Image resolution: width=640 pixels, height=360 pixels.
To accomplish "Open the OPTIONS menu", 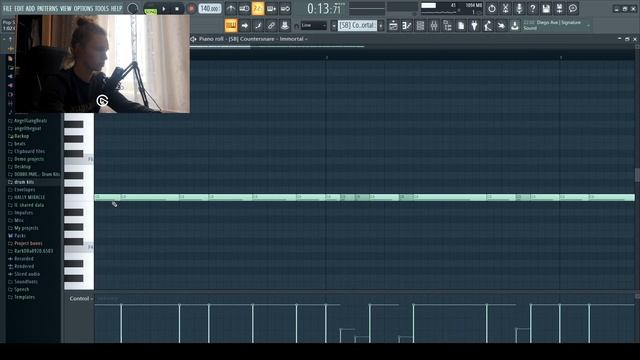I will (83, 8).
